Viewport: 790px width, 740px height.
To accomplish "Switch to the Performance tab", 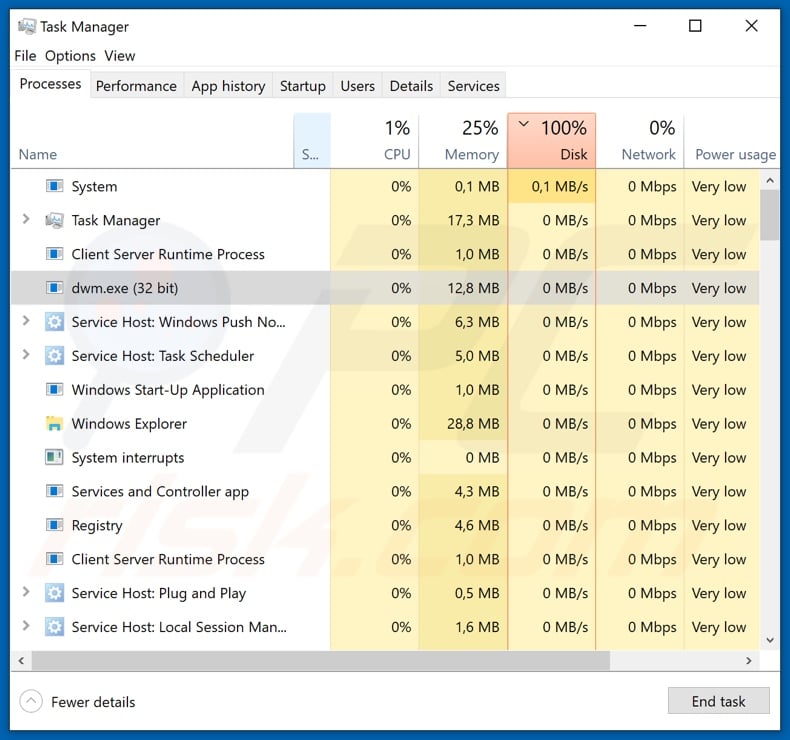I will point(137,86).
